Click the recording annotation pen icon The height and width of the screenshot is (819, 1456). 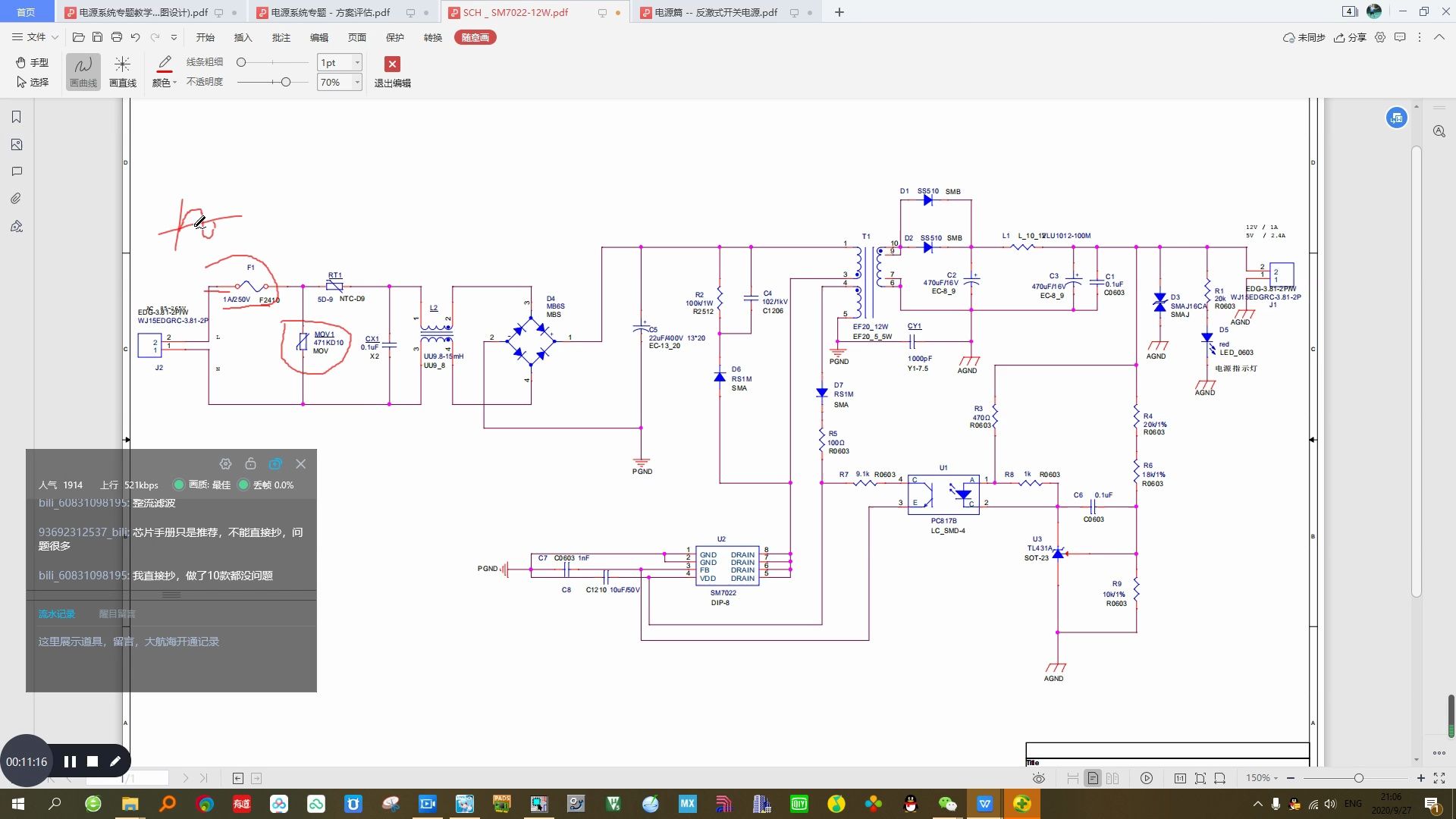115,761
